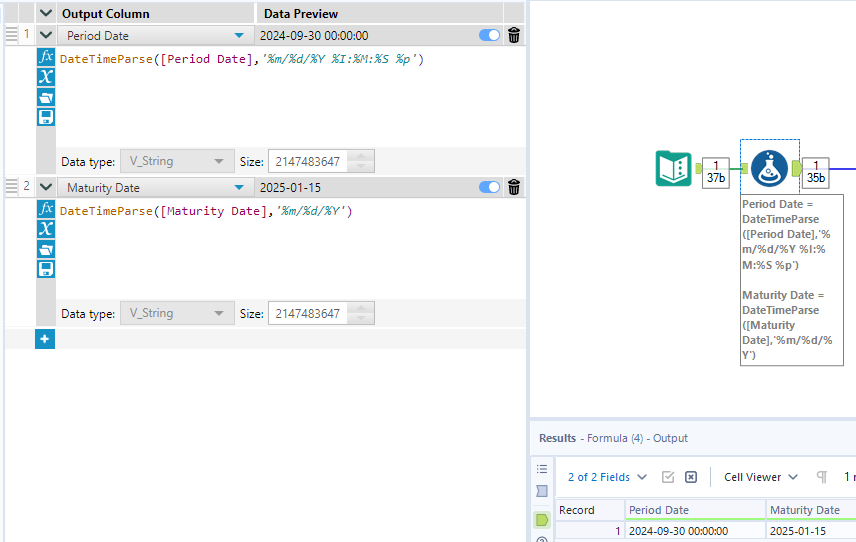The width and height of the screenshot is (856, 542).
Task: Select the Formula tool on canvas
Action: point(769,169)
